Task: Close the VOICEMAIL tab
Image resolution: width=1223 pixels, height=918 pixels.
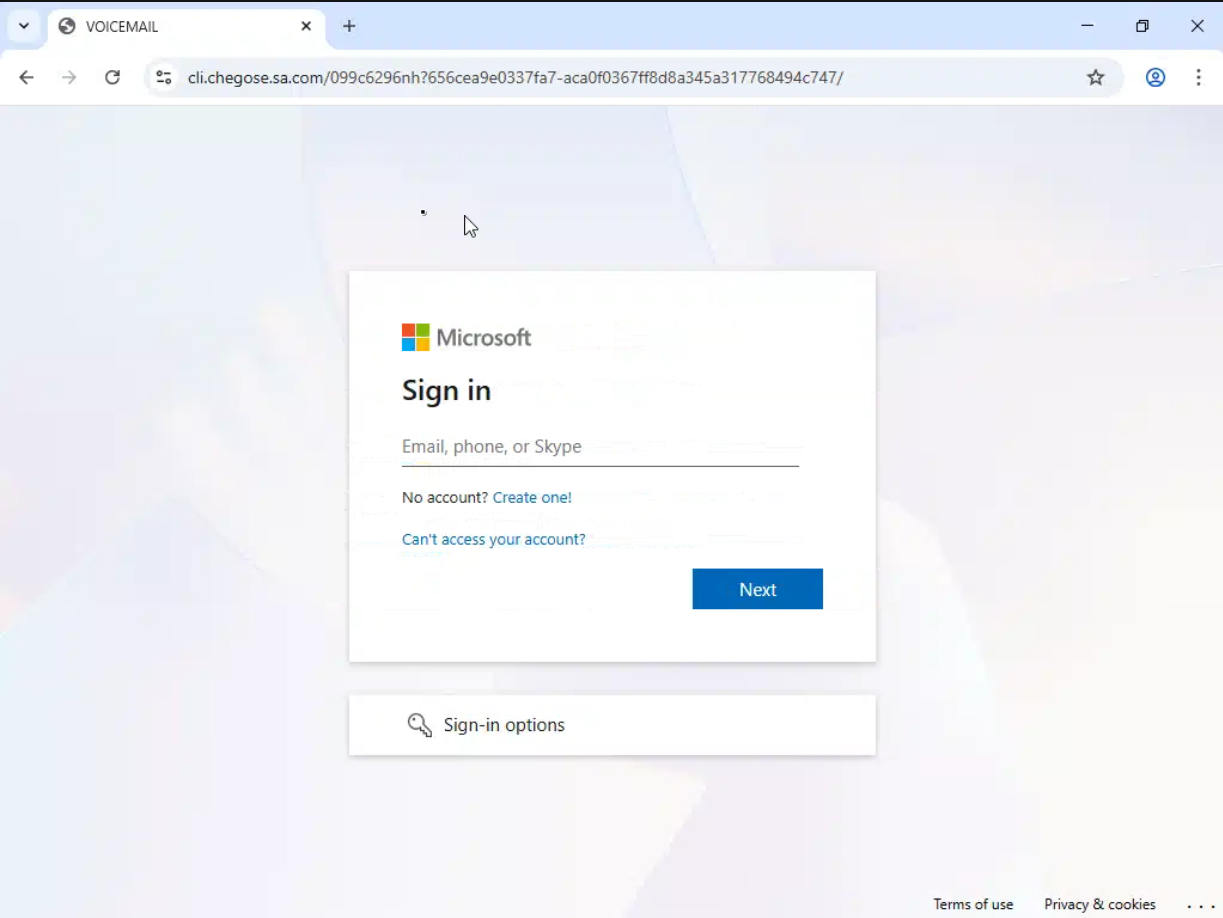Action: (306, 26)
